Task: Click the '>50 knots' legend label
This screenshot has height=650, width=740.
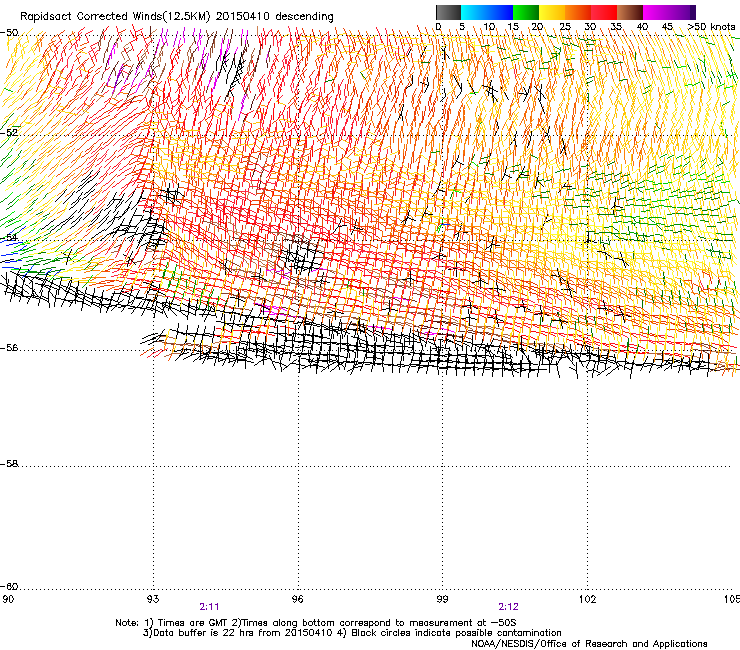Action: point(711,27)
